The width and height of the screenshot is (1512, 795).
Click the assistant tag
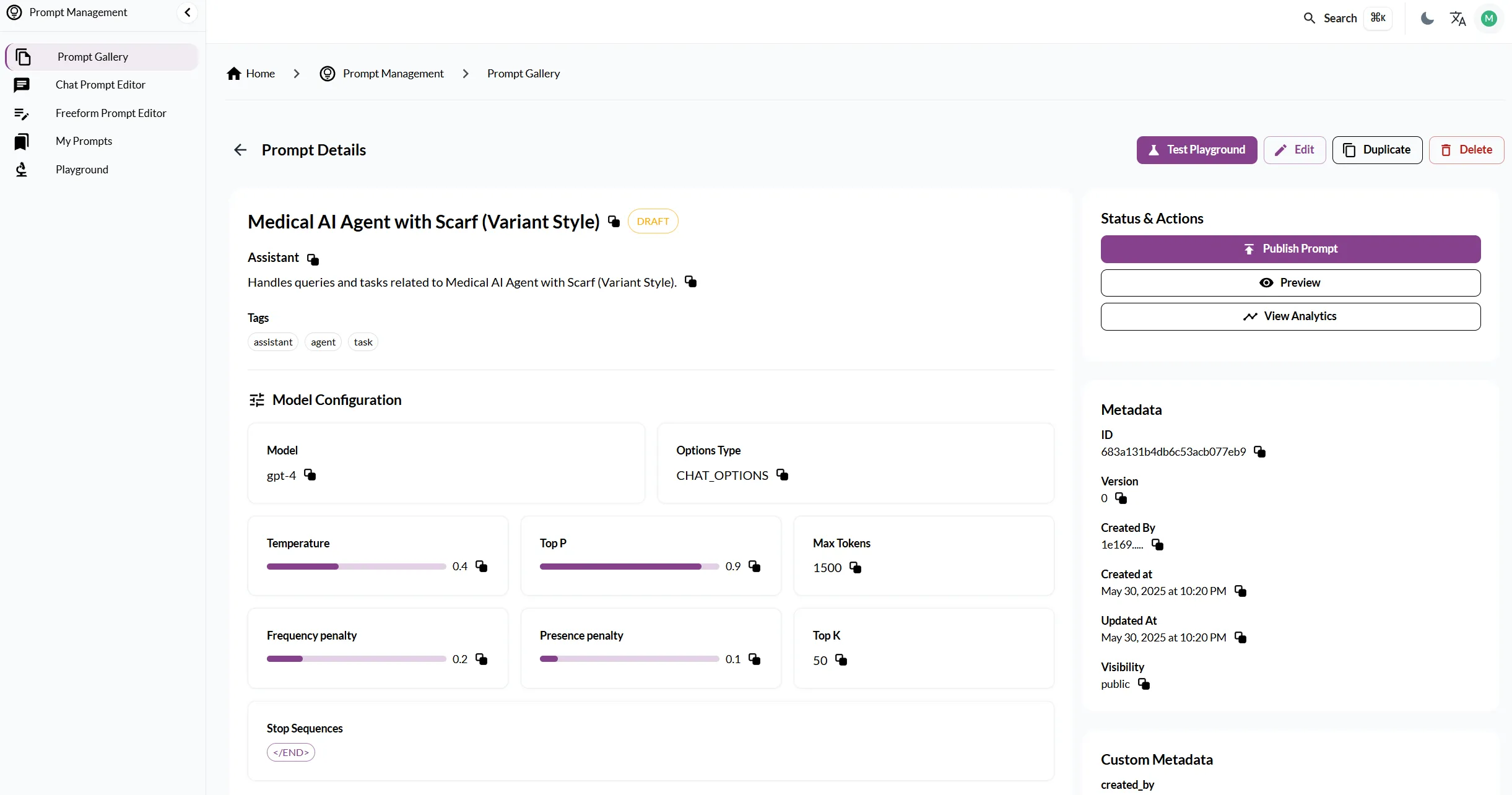pos(273,342)
